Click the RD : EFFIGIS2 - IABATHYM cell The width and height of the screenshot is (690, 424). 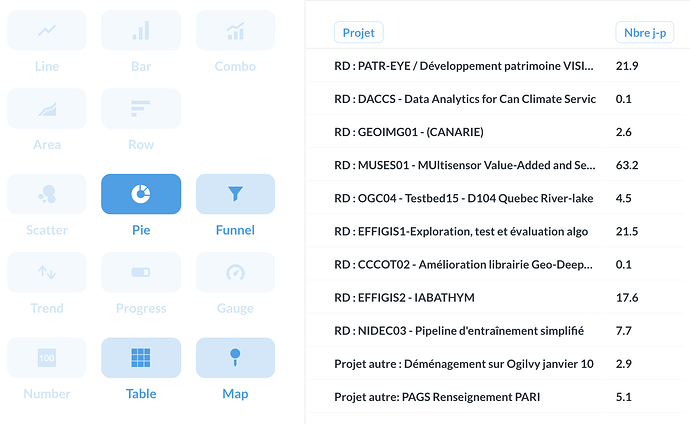404,298
